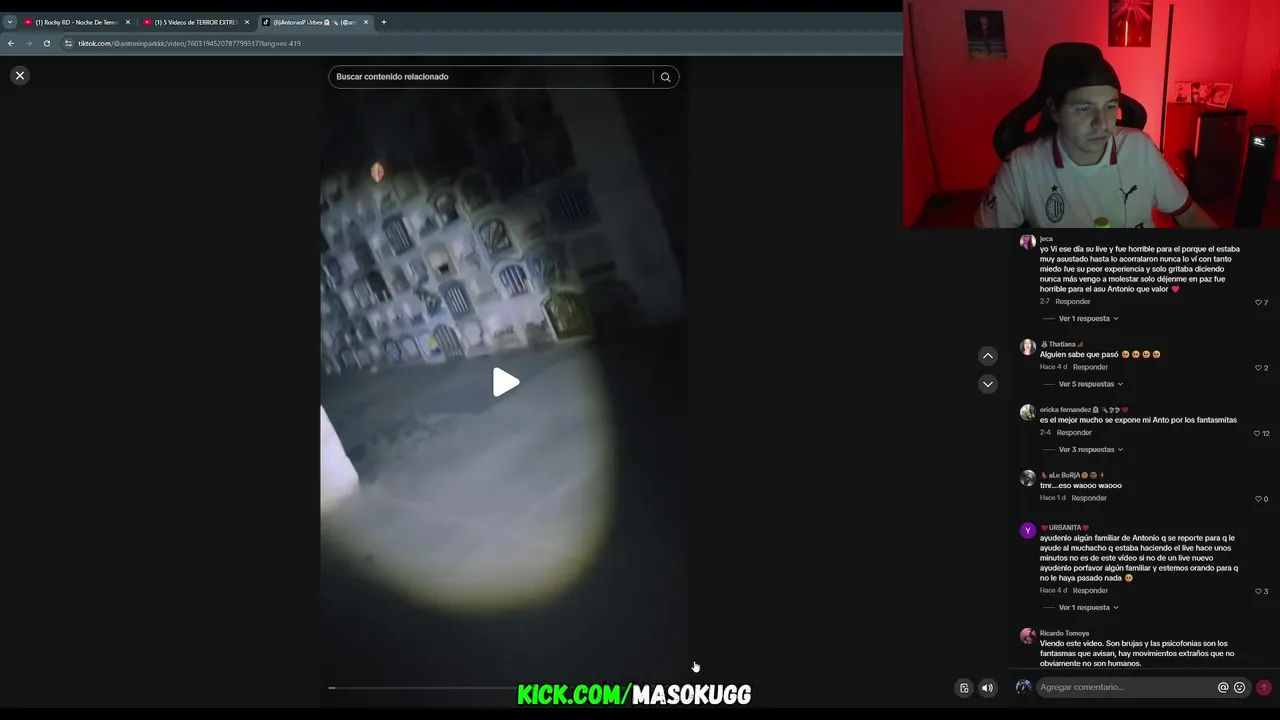This screenshot has width=1280, height=720.
Task: Like ericka fernandez's comment with the heart
Action: pos(1258,433)
